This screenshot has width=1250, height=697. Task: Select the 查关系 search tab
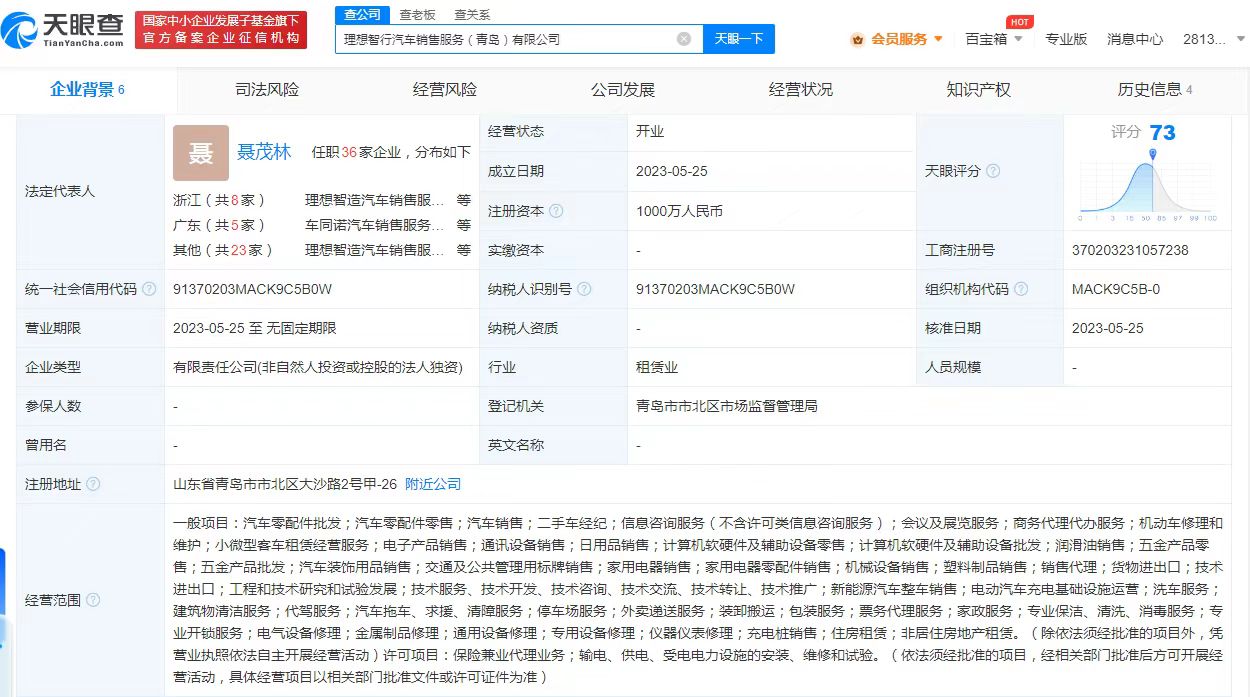(x=472, y=14)
